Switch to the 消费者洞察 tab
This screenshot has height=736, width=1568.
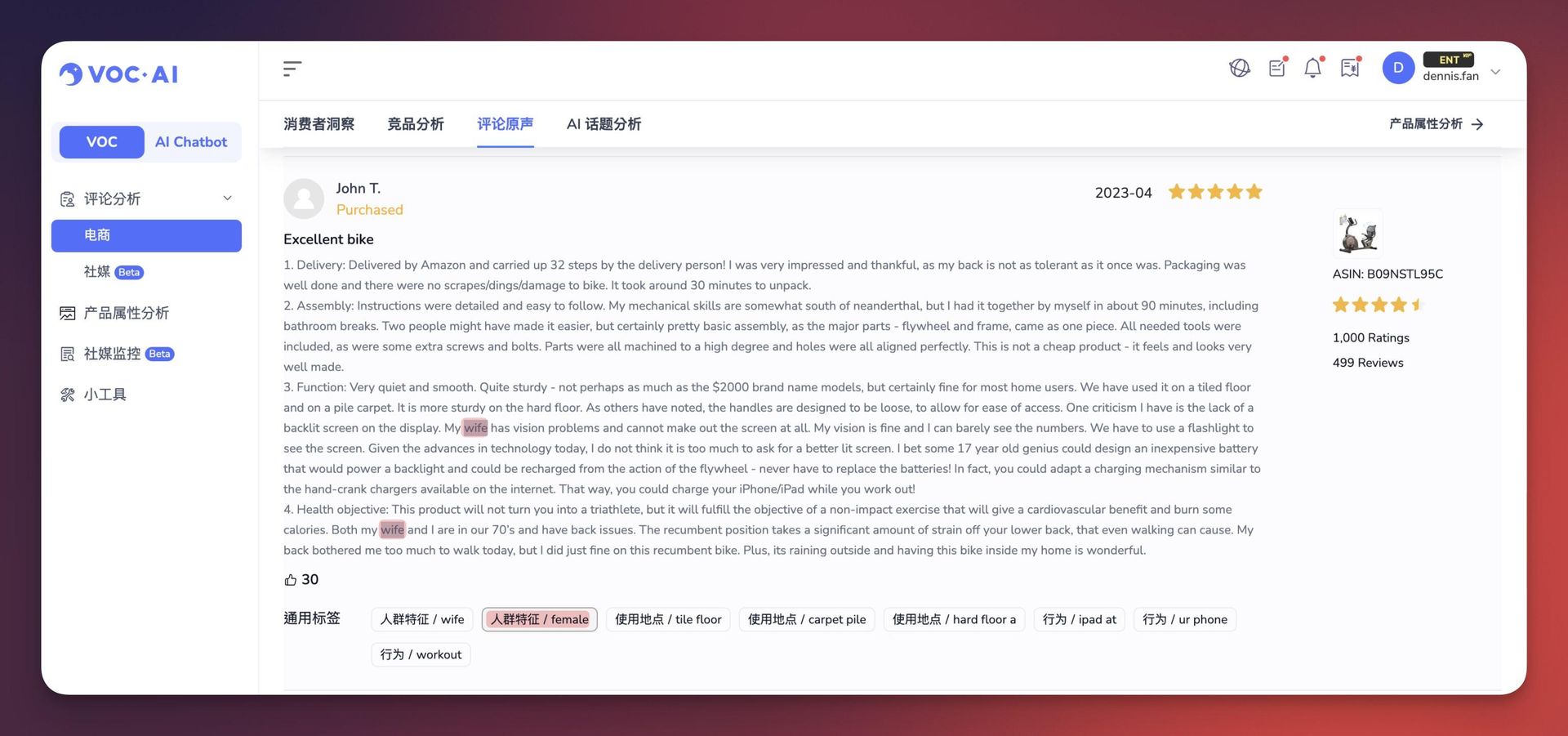click(x=318, y=124)
